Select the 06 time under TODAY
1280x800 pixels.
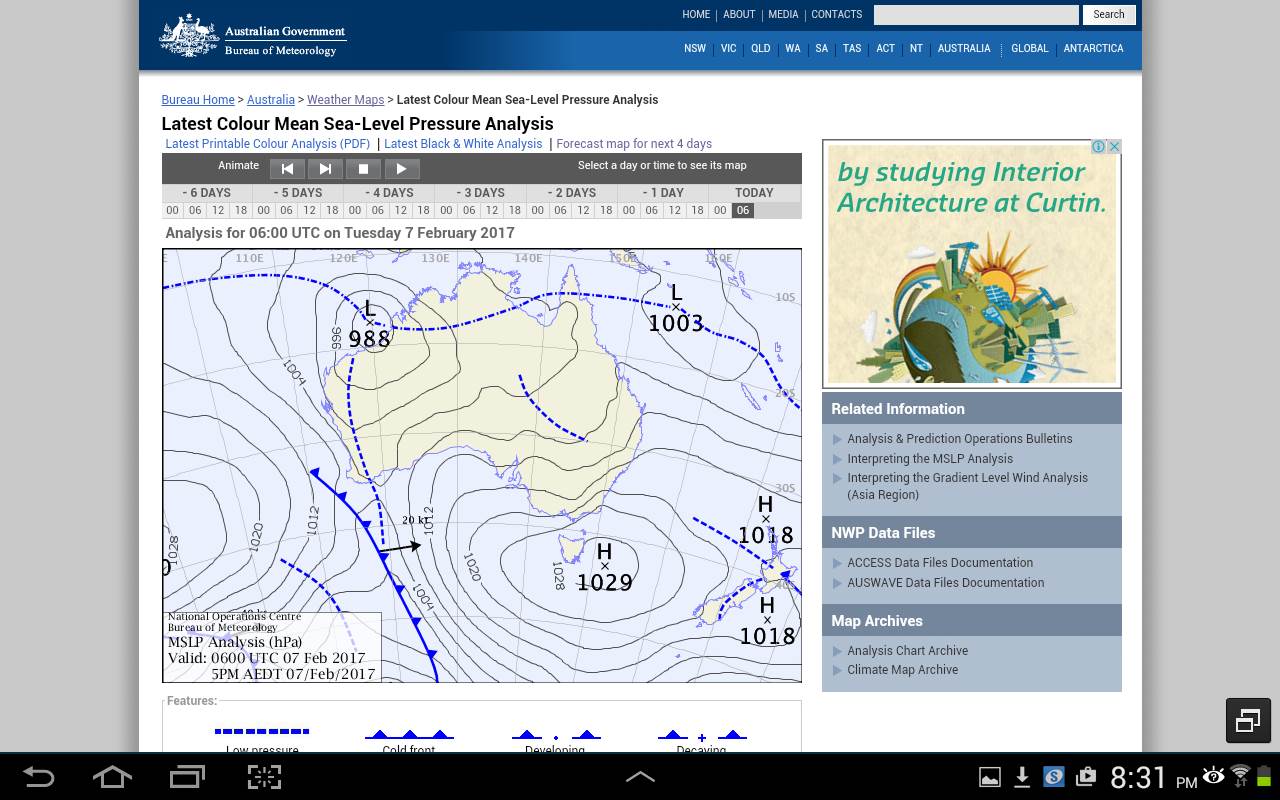pyautogui.click(x=742, y=211)
